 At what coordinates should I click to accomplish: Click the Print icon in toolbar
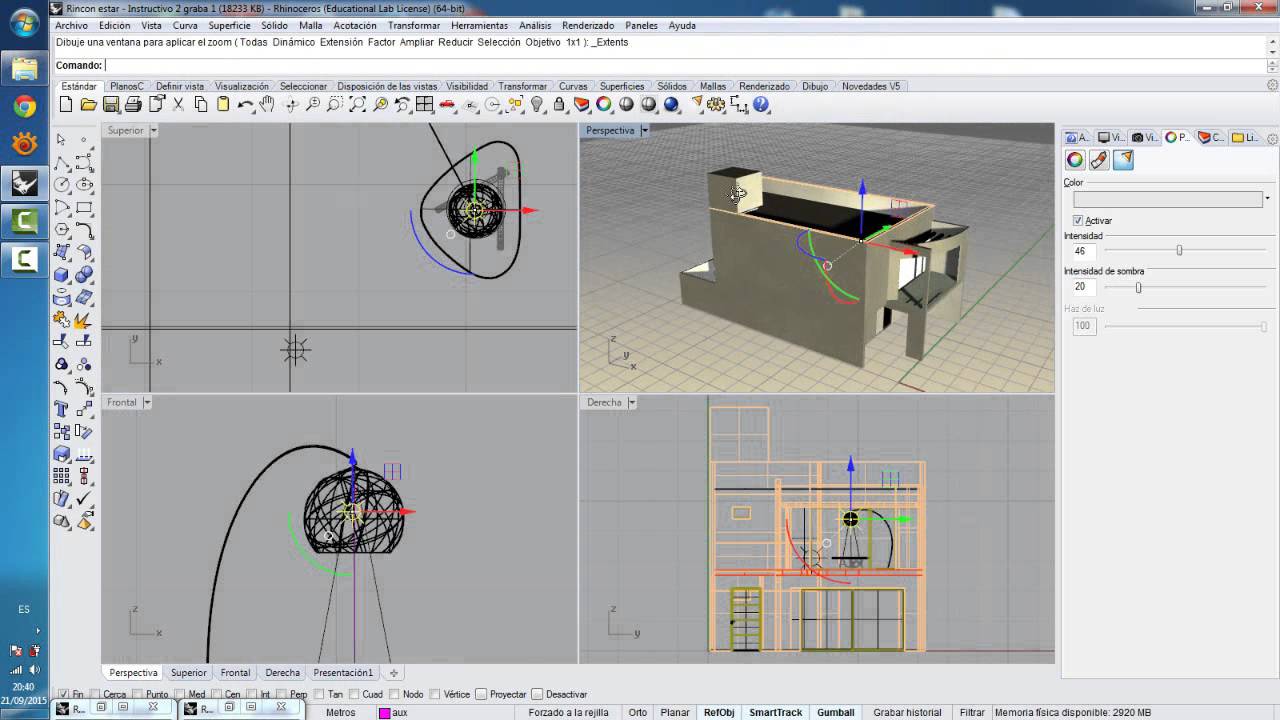click(133, 105)
